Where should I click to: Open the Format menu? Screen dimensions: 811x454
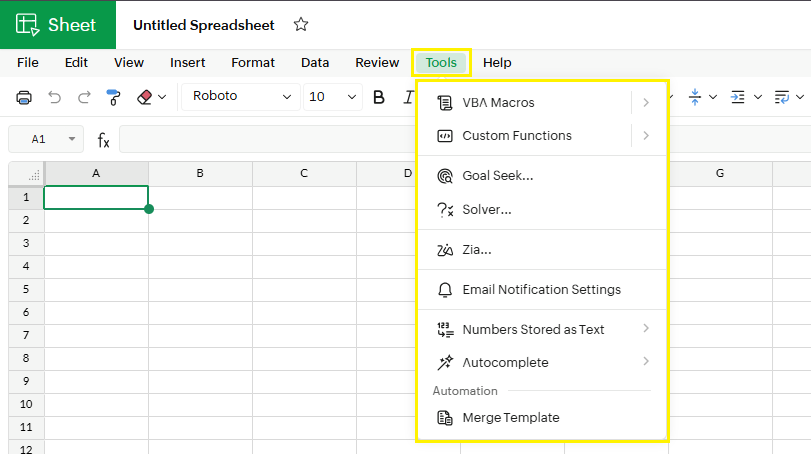click(x=253, y=63)
